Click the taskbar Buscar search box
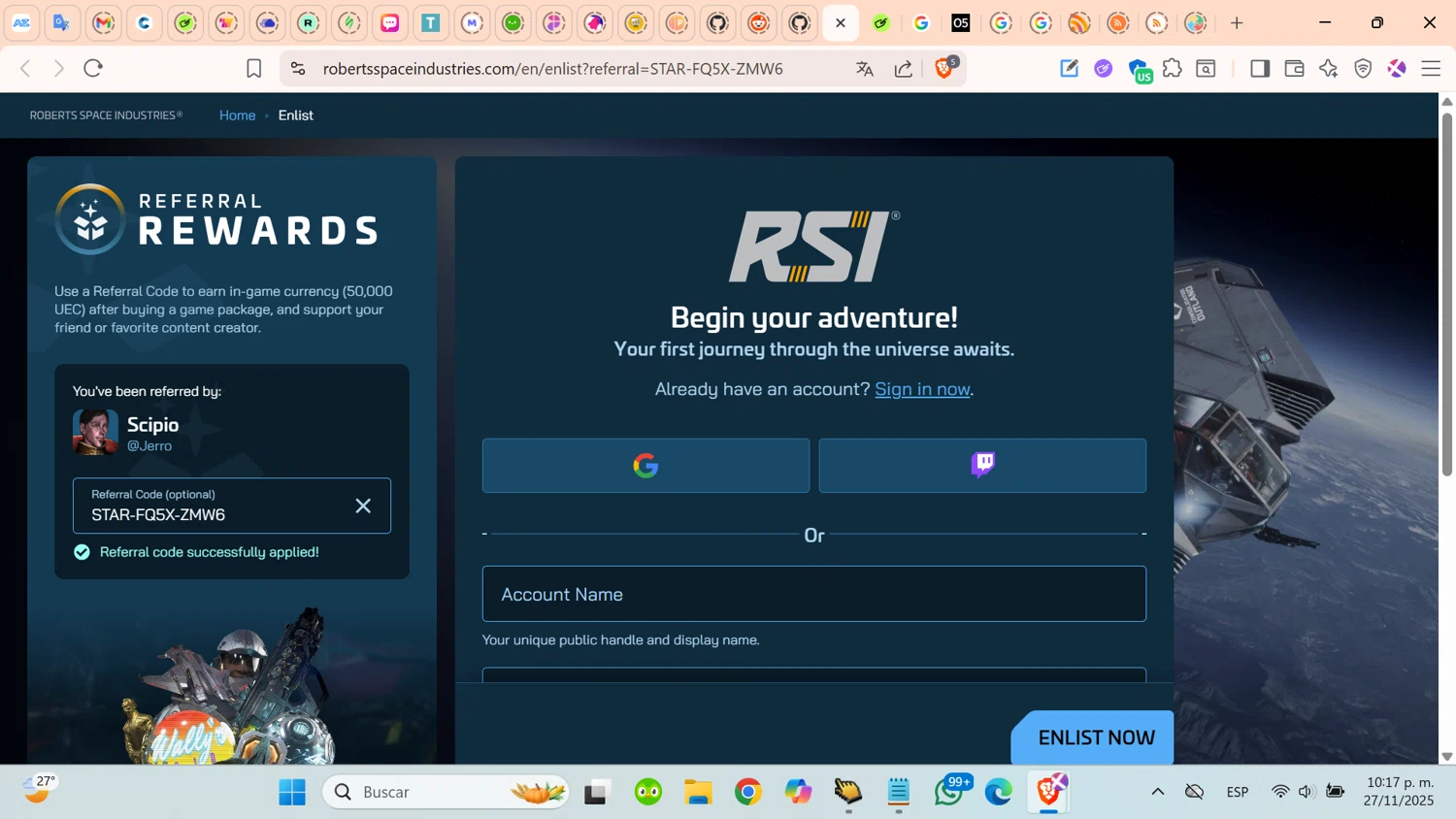 tap(446, 792)
